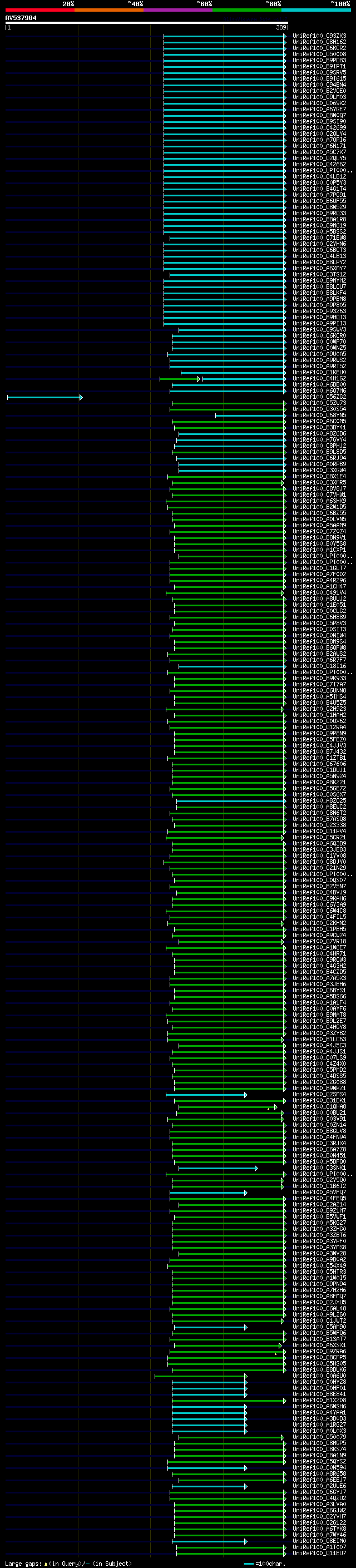Open hit UniRef100_A7WY46
The height and width of the screenshot is (1568, 356).
pos(319,1535)
